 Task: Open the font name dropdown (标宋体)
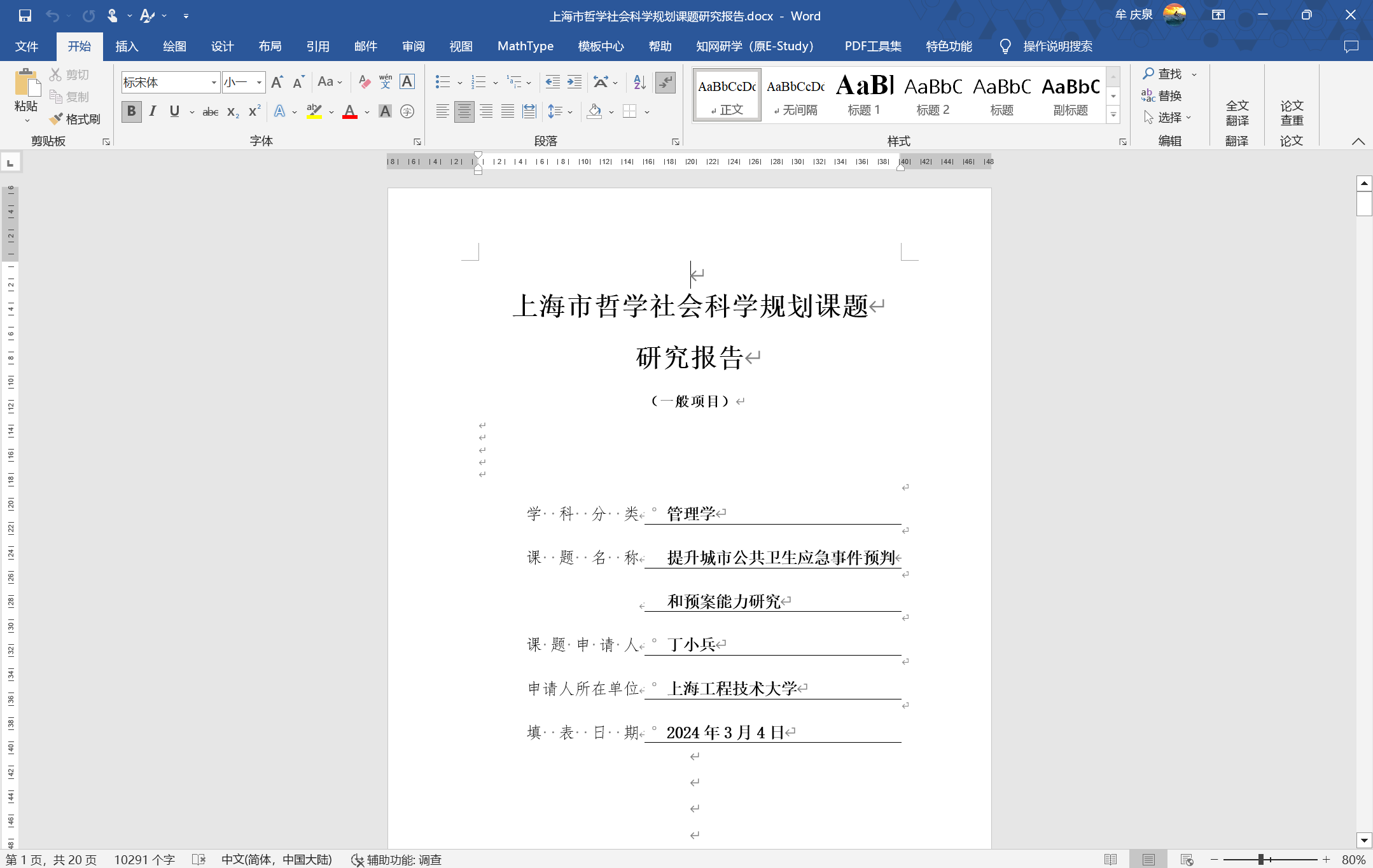(x=214, y=82)
